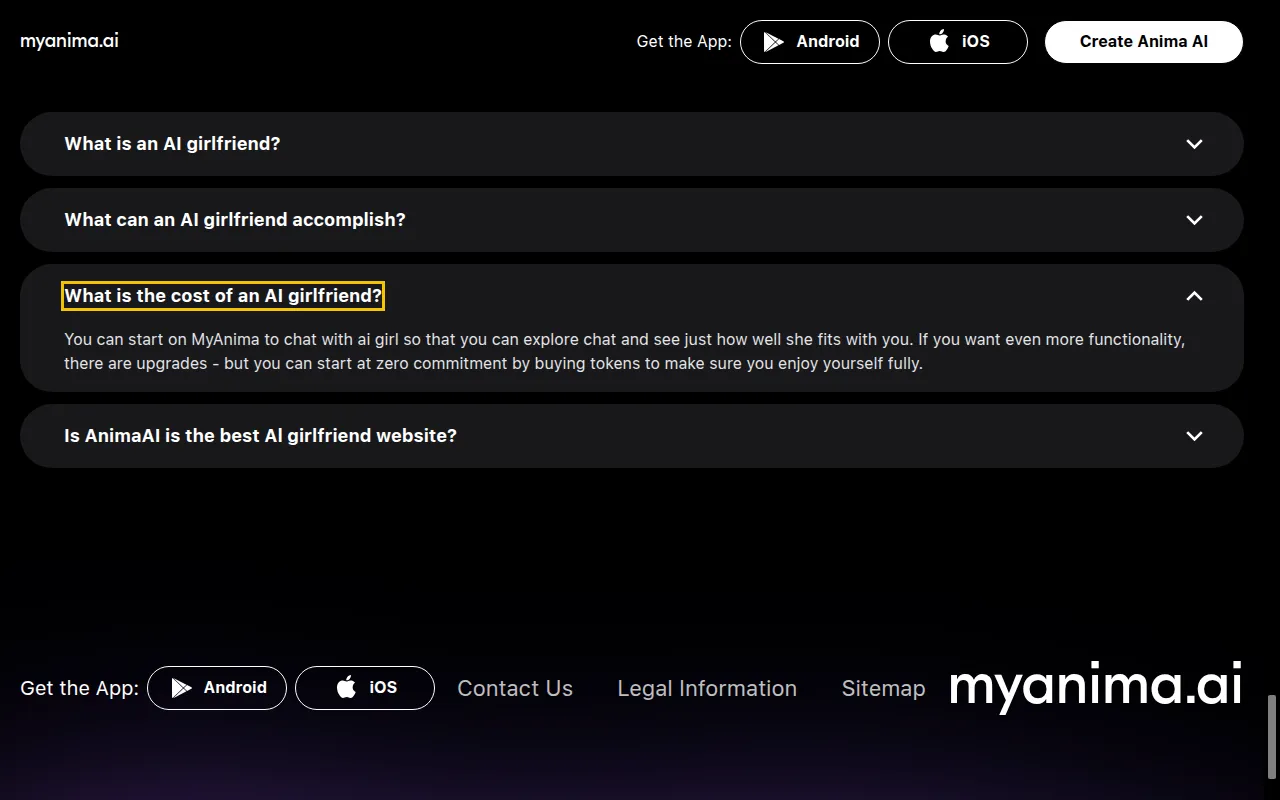
Task: Open the Contact Us link
Action: (x=515, y=688)
